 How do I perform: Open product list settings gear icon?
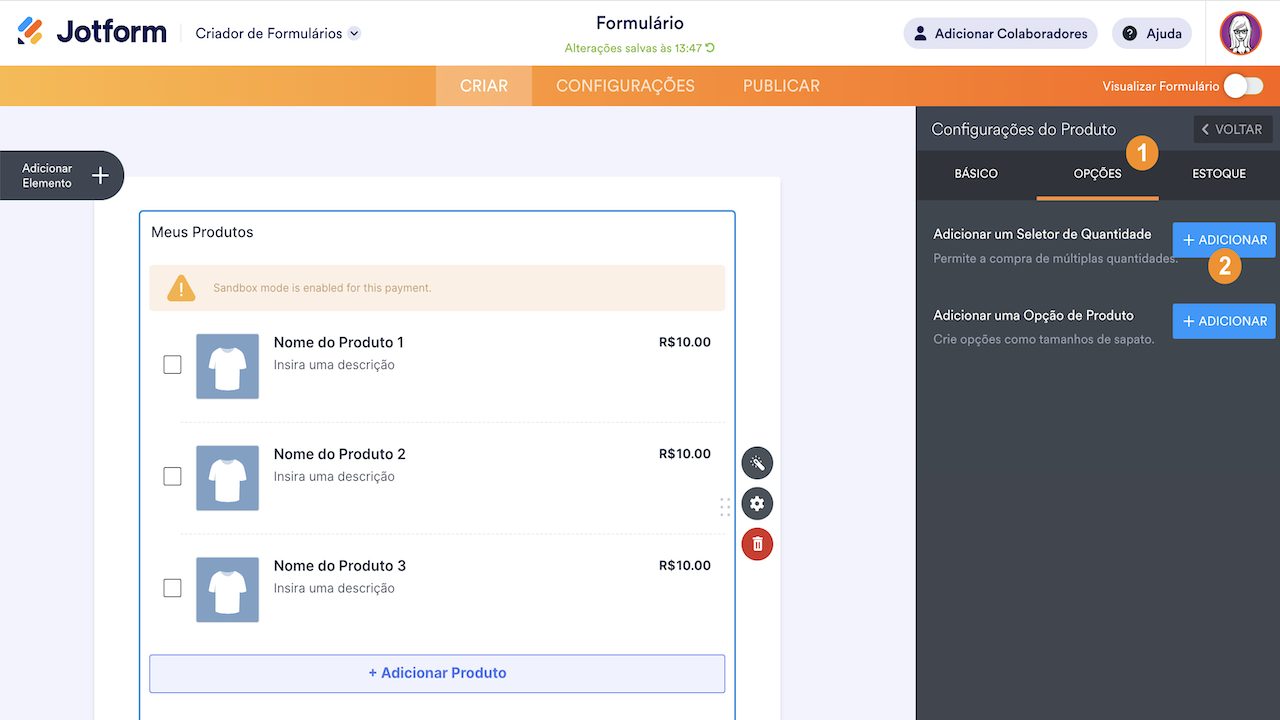[x=757, y=503]
